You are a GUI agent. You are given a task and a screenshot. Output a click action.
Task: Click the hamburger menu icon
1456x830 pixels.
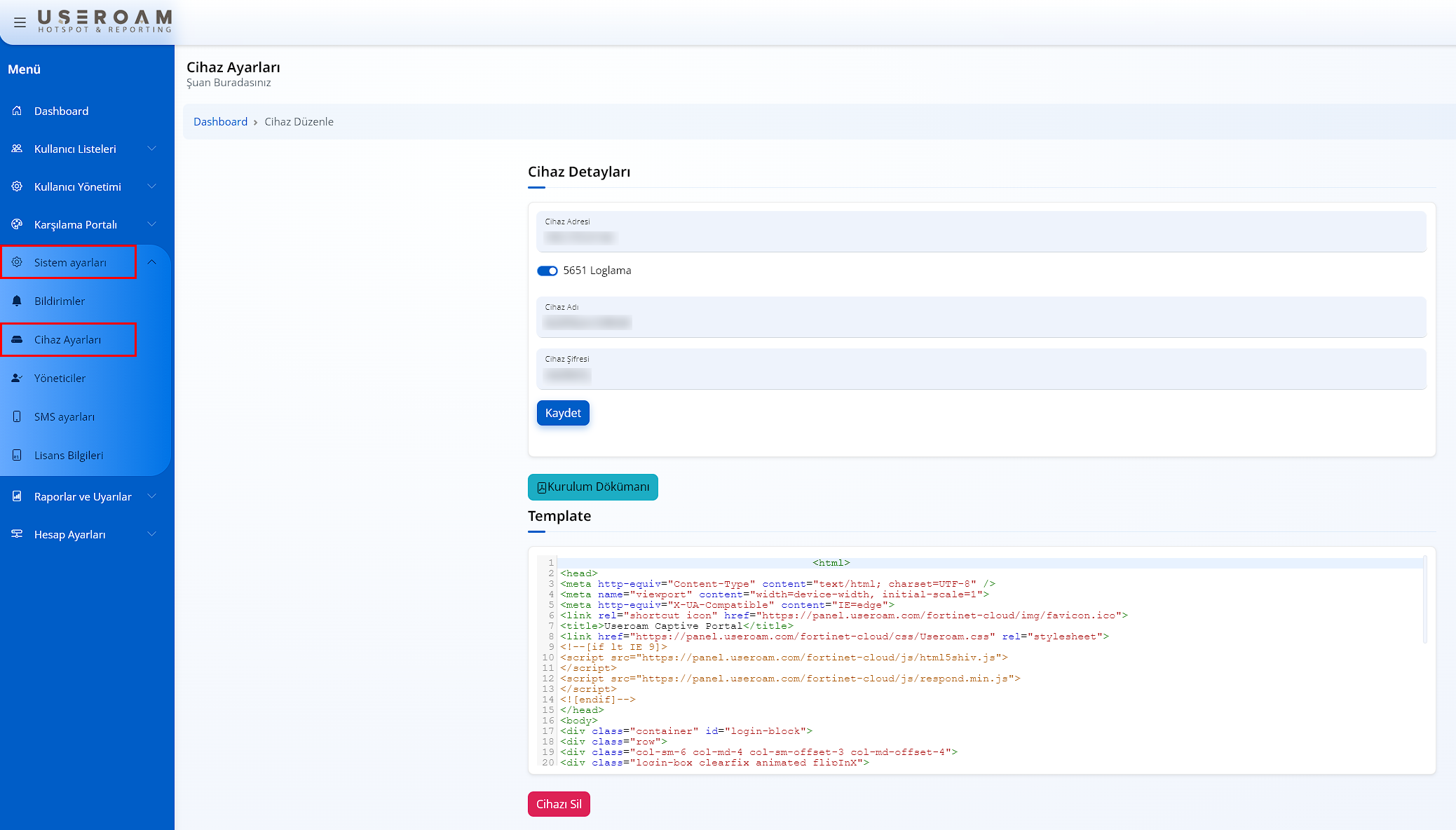coord(20,22)
